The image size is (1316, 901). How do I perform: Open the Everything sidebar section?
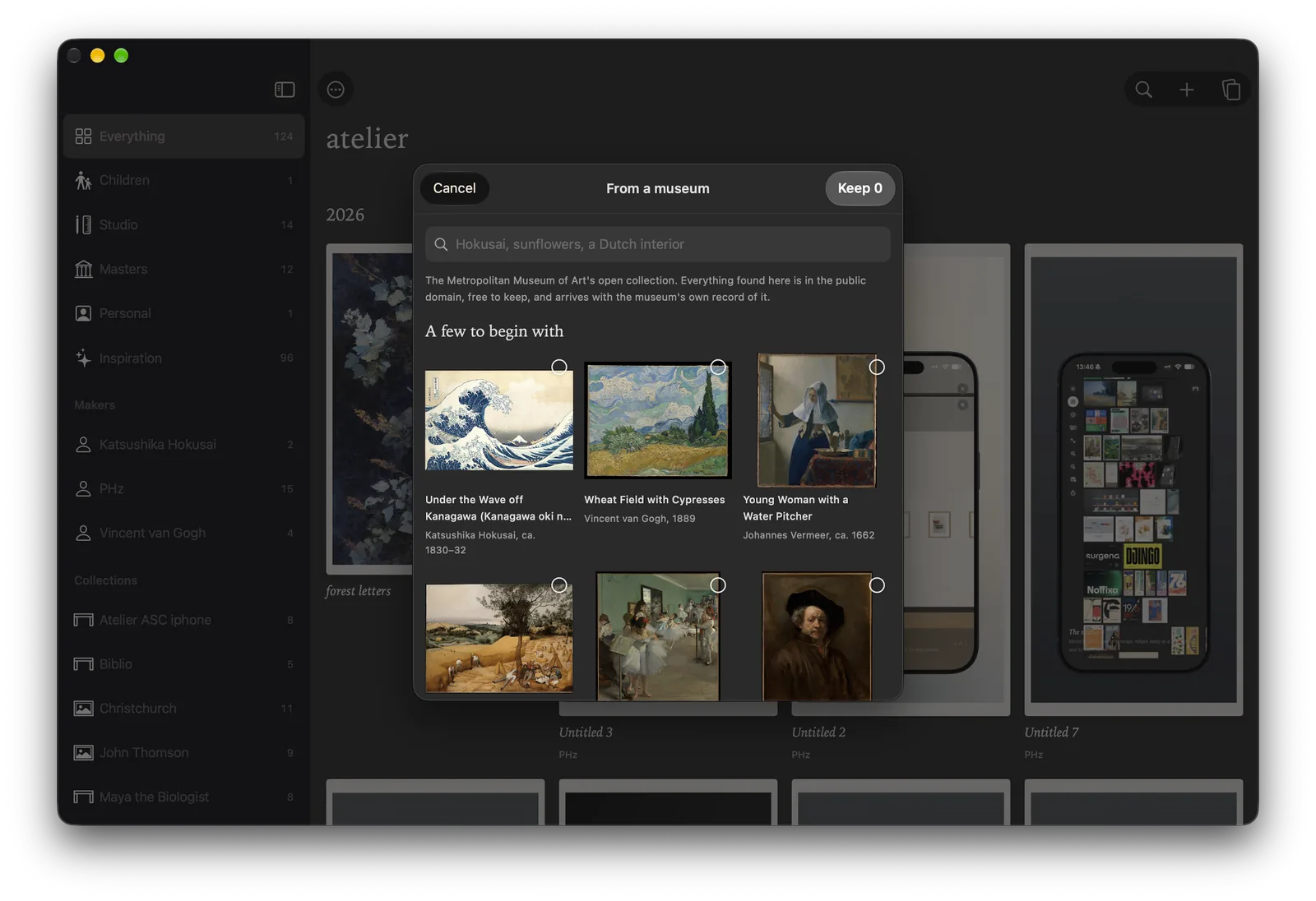tap(184, 136)
